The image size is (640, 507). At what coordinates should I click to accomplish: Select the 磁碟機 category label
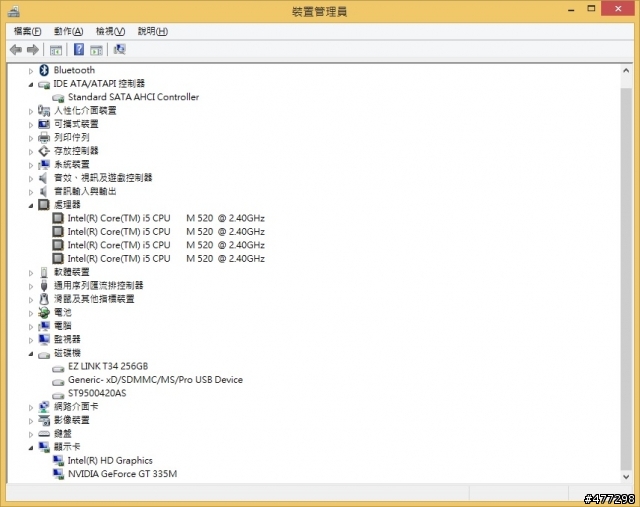[x=67, y=353]
